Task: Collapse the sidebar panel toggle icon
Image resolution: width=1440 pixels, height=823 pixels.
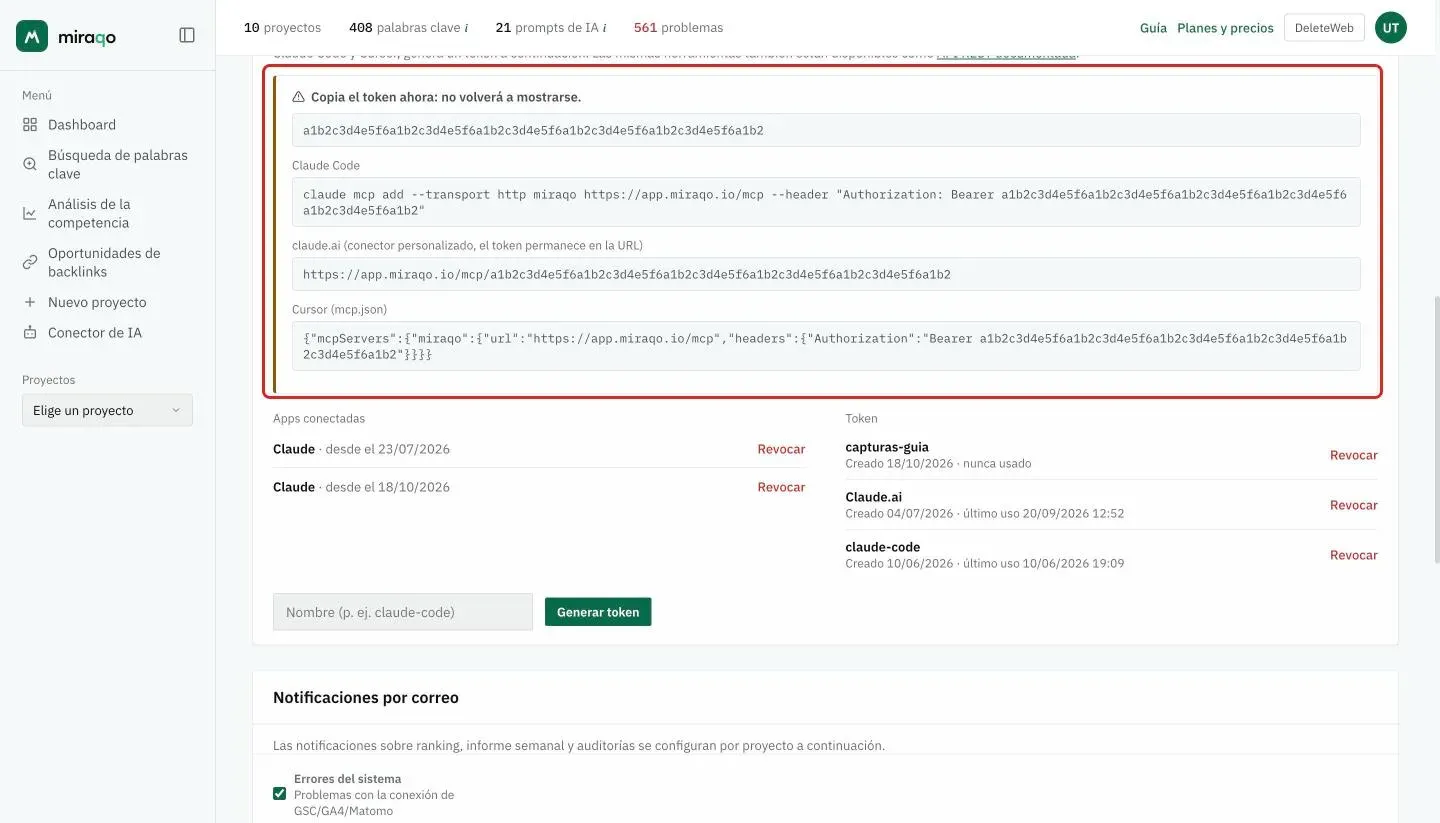Action: pos(187,35)
